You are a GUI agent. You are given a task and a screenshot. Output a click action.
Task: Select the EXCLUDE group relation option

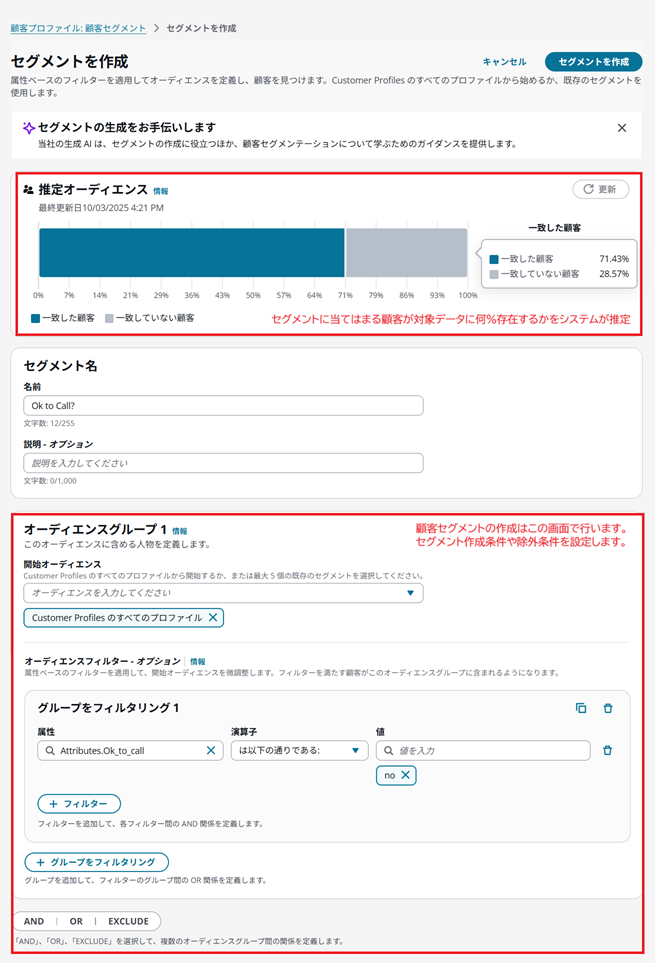click(x=128, y=921)
